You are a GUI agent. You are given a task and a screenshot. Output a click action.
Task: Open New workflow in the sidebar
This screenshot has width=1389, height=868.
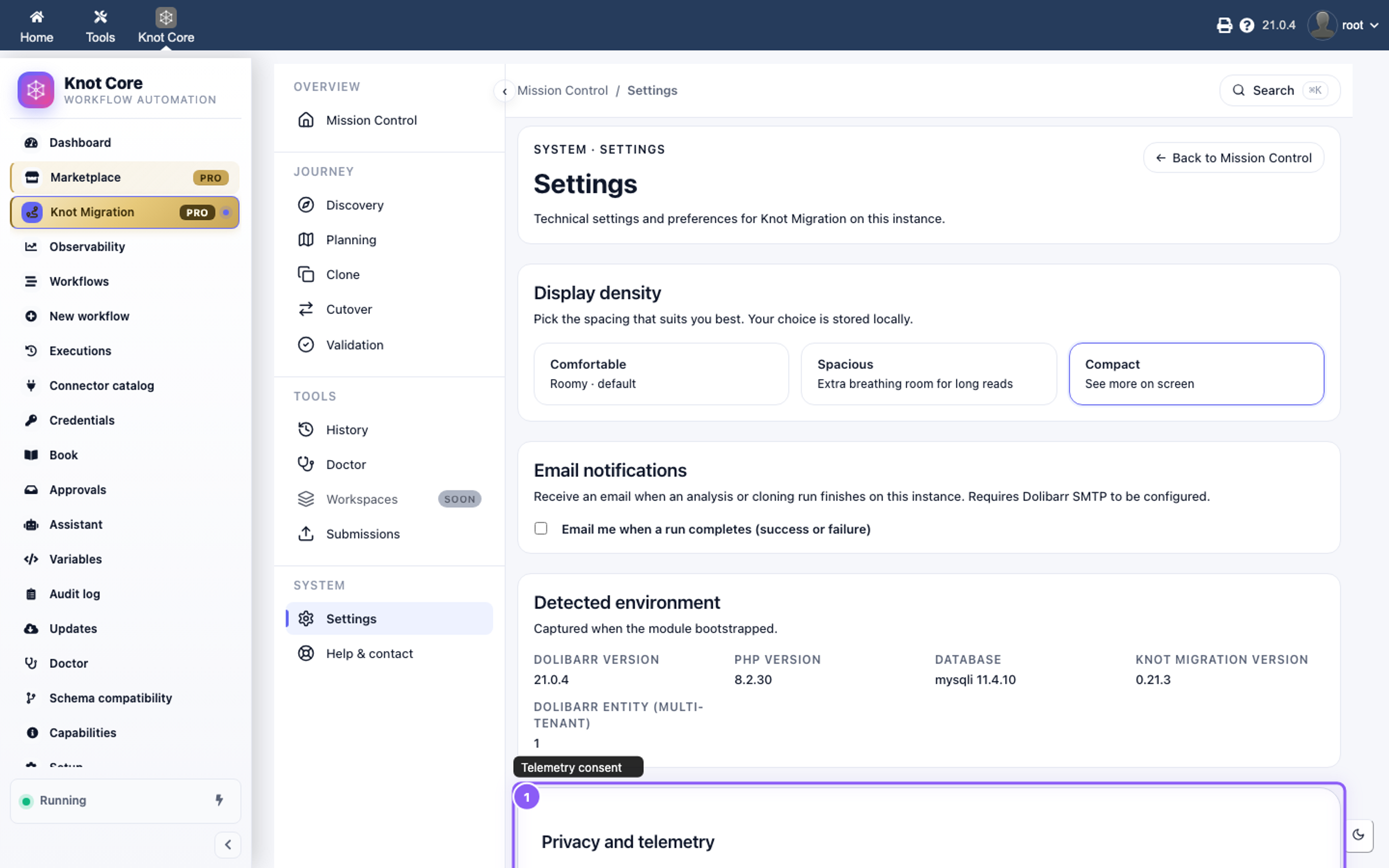click(124, 316)
